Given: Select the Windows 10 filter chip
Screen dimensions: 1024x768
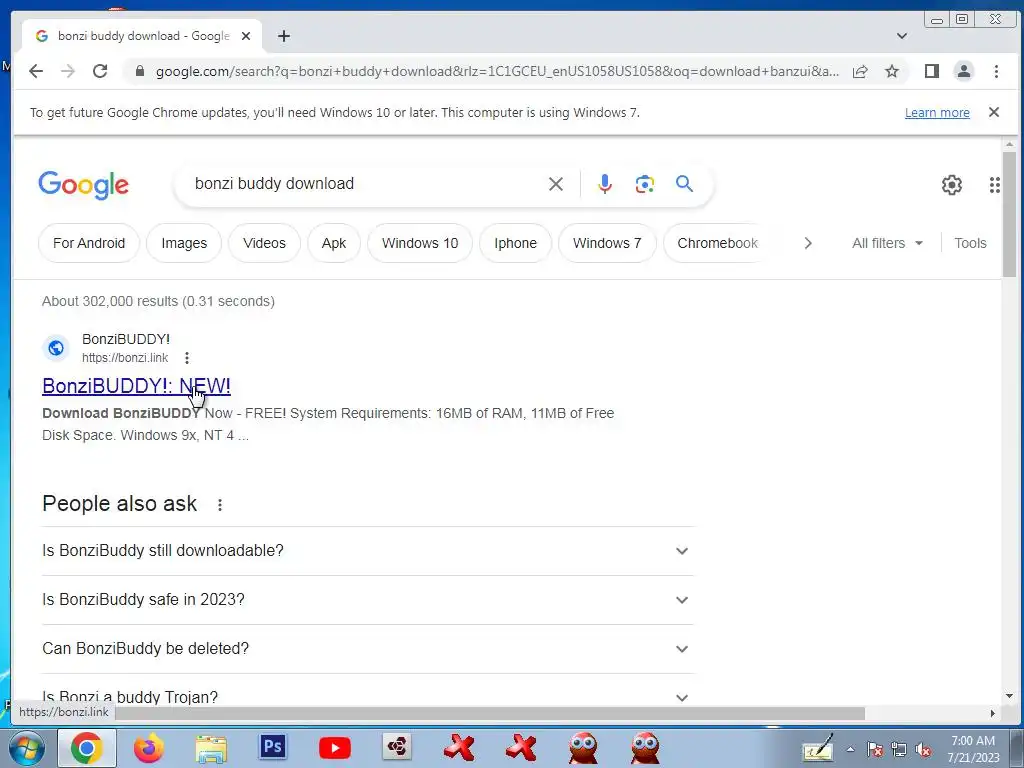Looking at the screenshot, I should click(420, 243).
